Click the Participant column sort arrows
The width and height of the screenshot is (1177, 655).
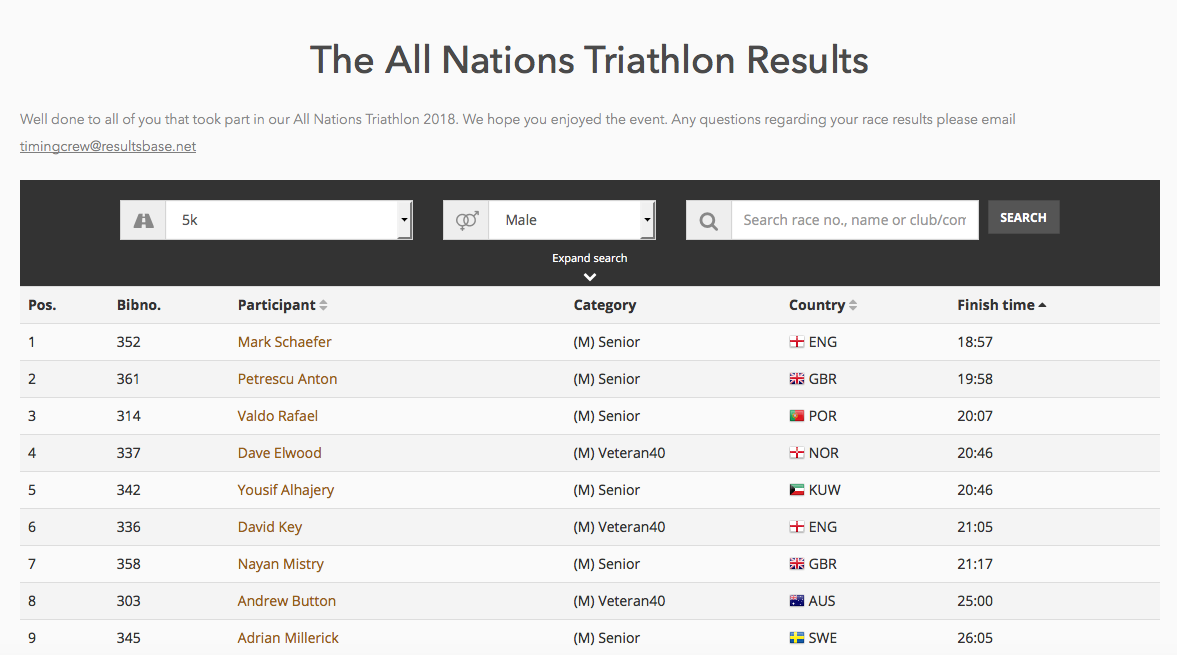click(x=324, y=305)
